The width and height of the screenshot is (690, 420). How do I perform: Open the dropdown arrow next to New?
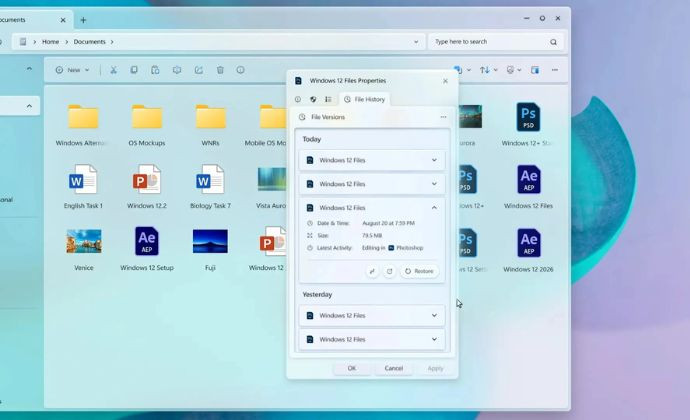pos(87,70)
